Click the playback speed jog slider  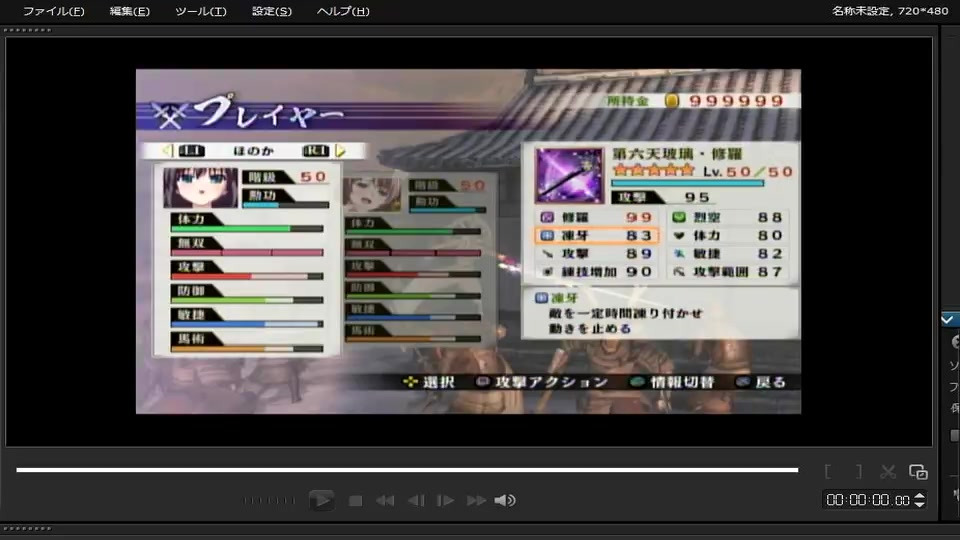point(269,501)
